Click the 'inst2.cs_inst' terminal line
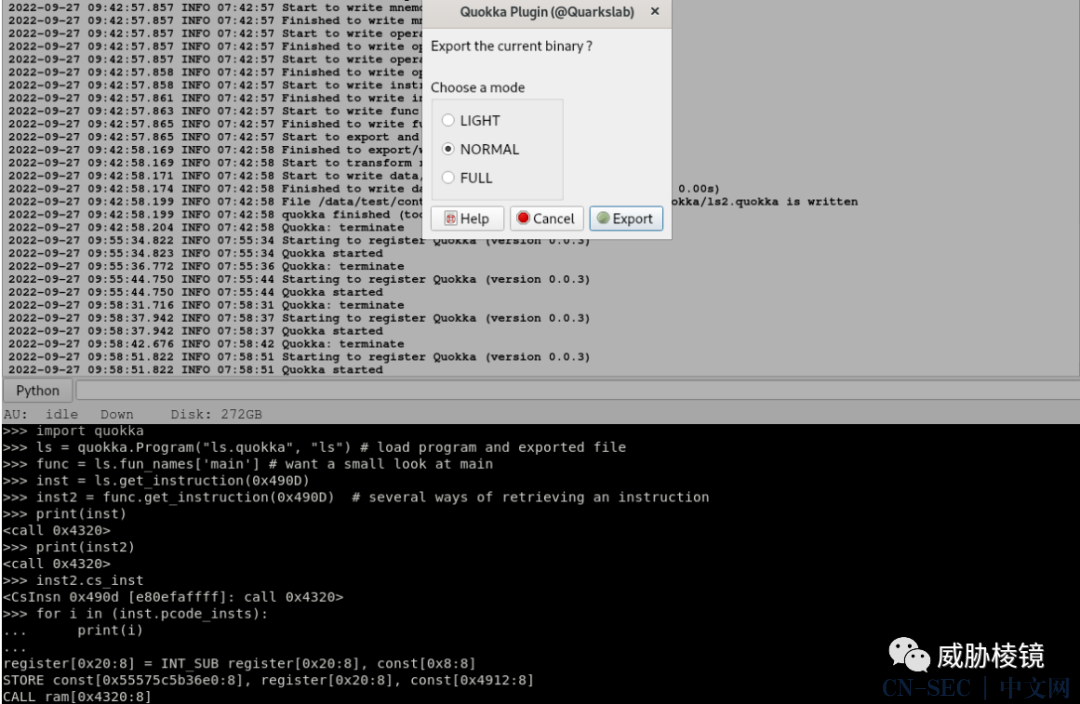Screen dimensions: 1080x704 pyautogui.click(x=73, y=580)
